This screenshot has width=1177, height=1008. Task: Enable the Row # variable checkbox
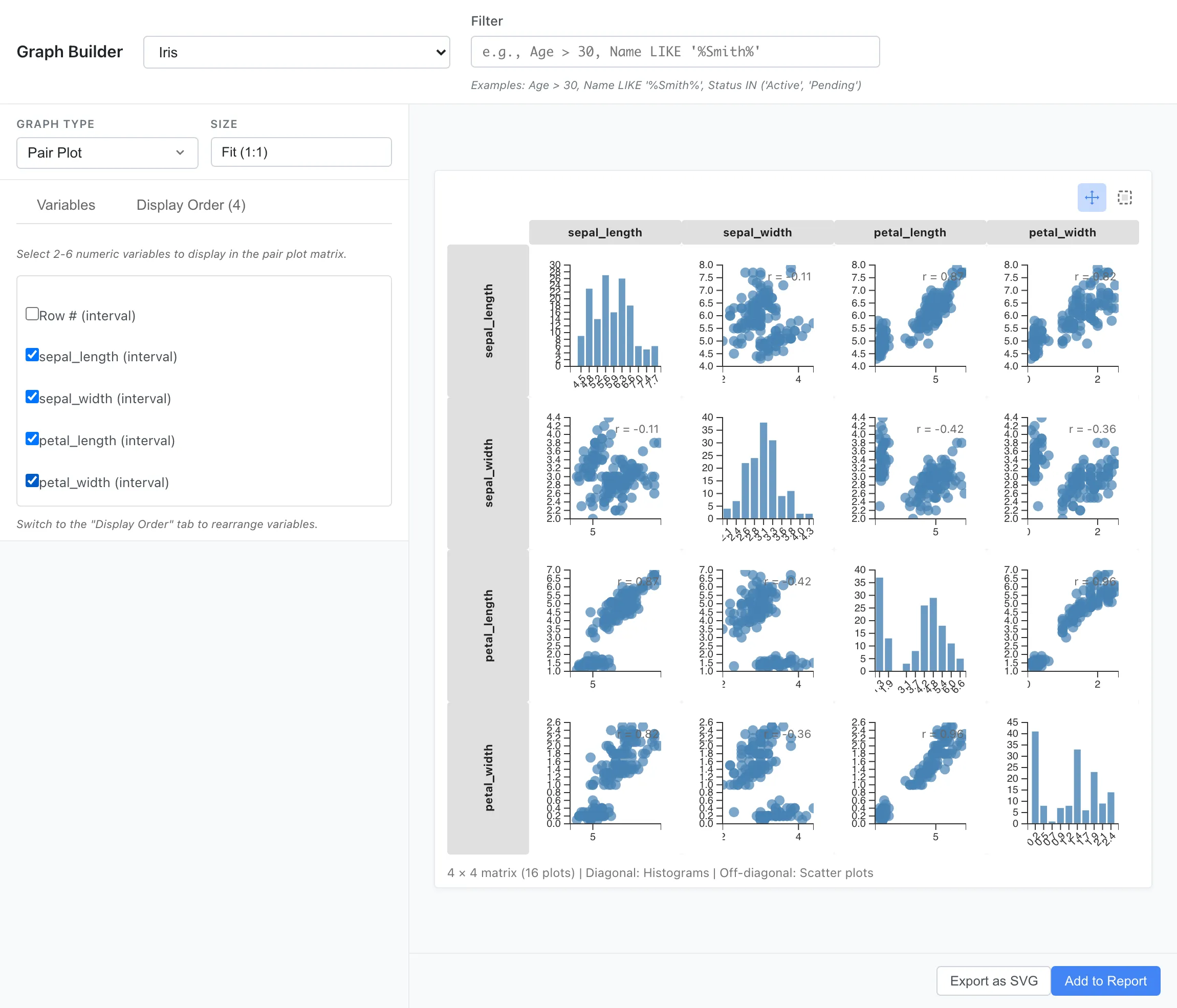click(x=32, y=314)
